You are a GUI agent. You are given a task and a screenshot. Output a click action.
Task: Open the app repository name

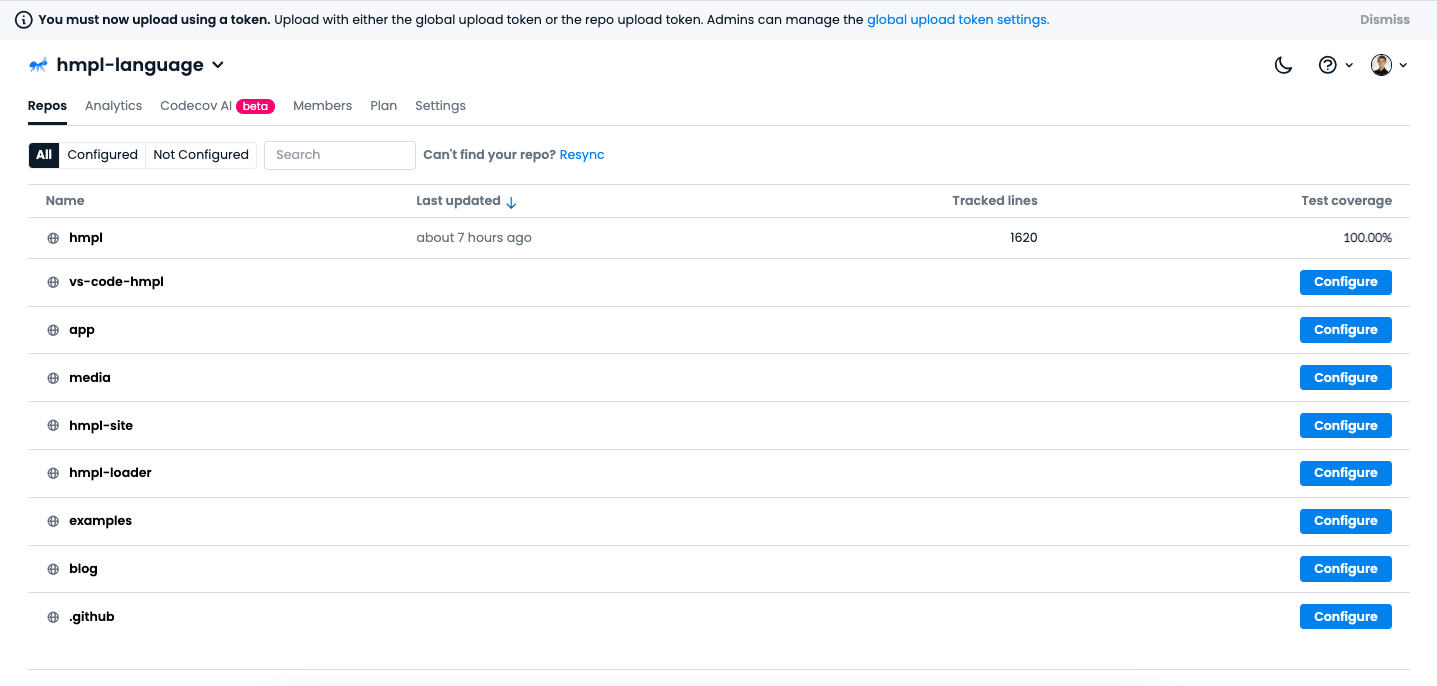(x=82, y=330)
